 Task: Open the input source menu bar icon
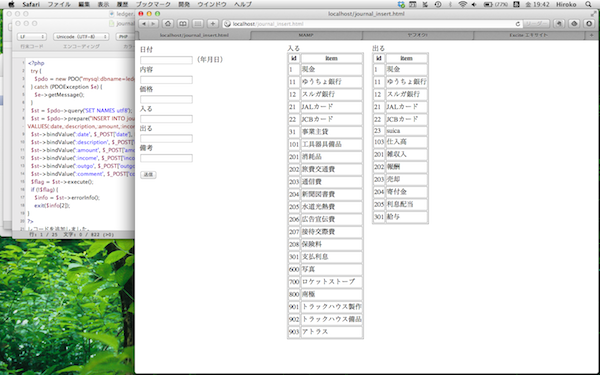click(516, 5)
